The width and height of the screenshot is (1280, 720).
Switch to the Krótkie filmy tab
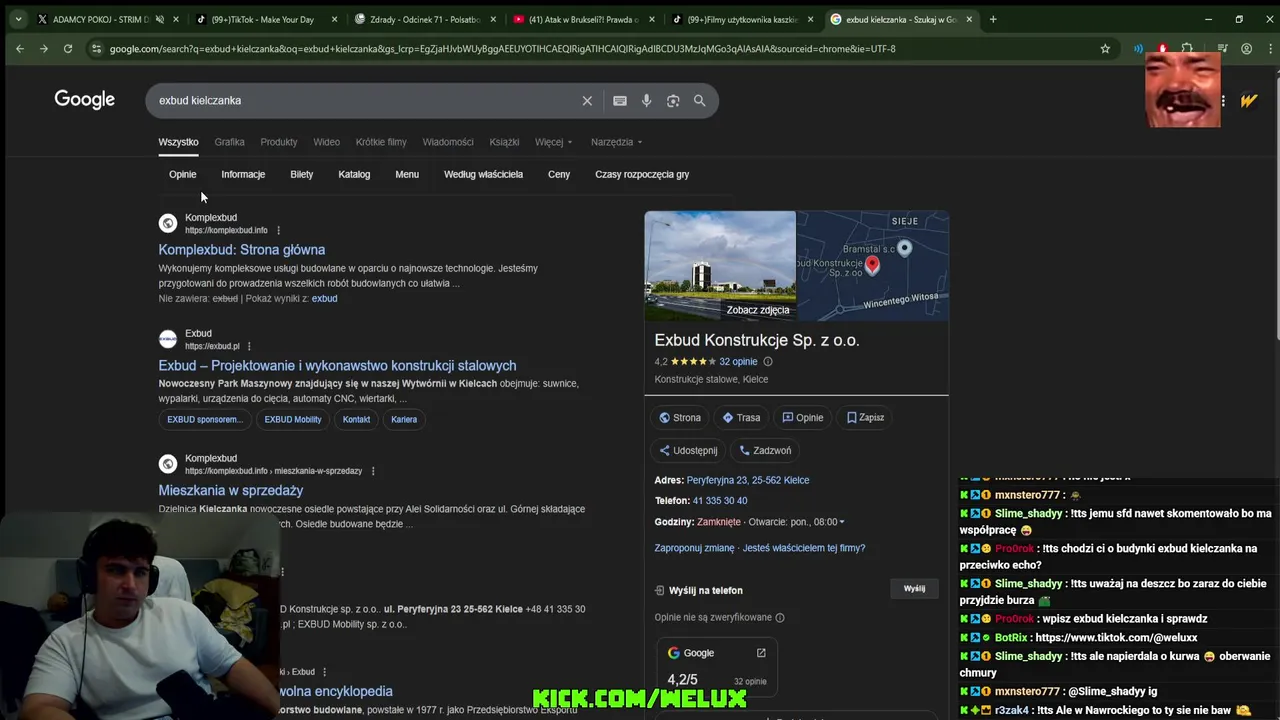381,142
